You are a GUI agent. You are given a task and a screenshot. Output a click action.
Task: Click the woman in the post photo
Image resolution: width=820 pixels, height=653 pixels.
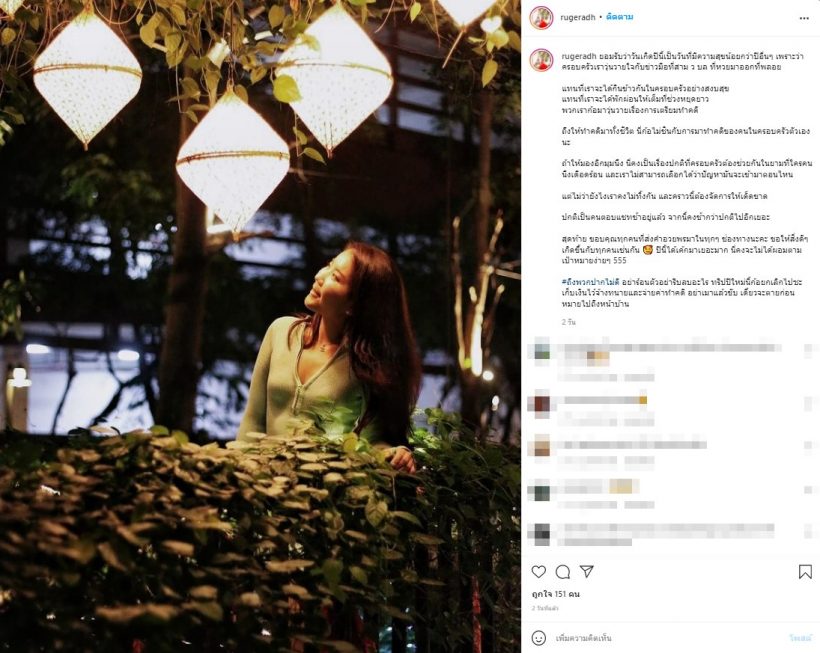[x=331, y=345]
